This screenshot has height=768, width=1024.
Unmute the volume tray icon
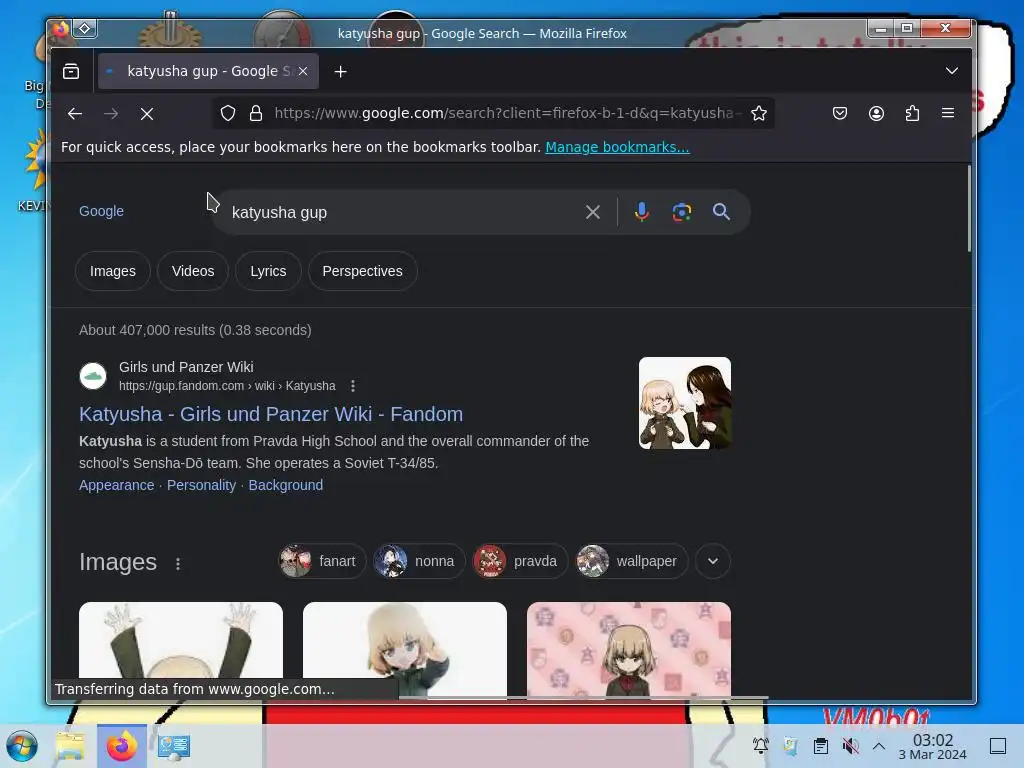click(x=850, y=745)
